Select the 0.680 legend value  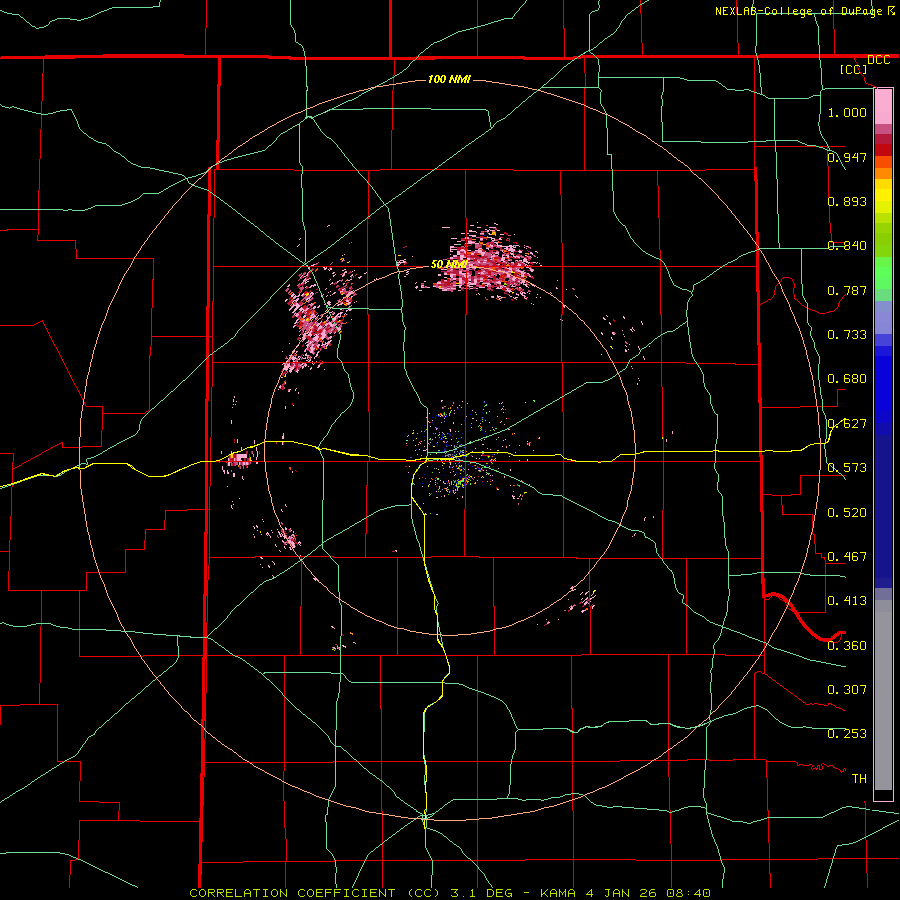click(x=847, y=379)
